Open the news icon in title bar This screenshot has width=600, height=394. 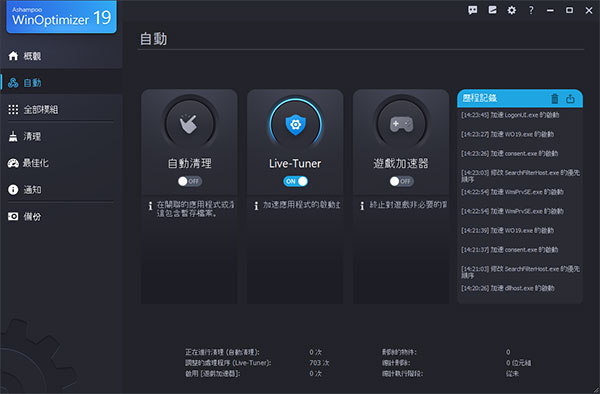(x=492, y=10)
